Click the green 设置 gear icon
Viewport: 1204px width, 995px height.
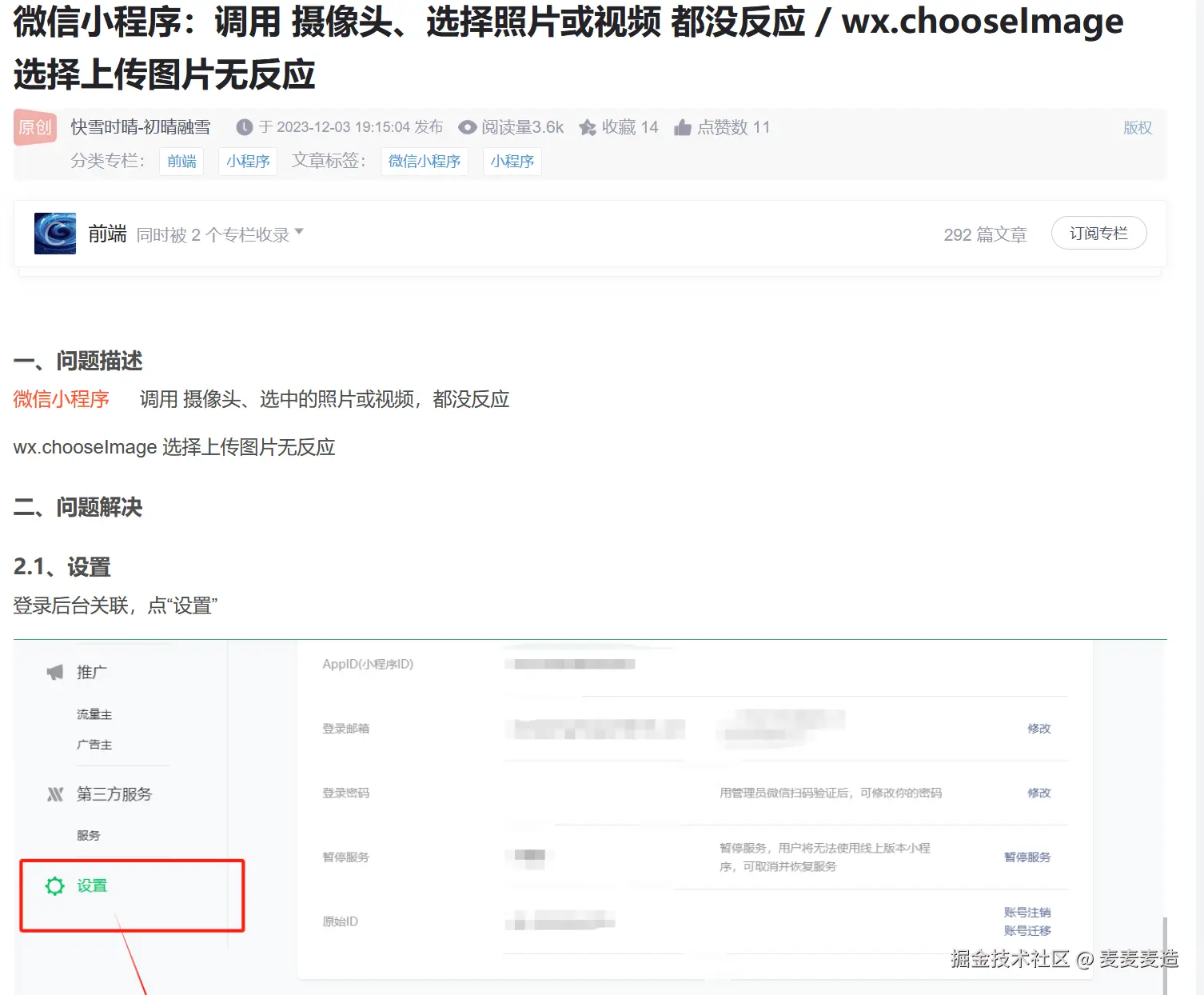[55, 886]
